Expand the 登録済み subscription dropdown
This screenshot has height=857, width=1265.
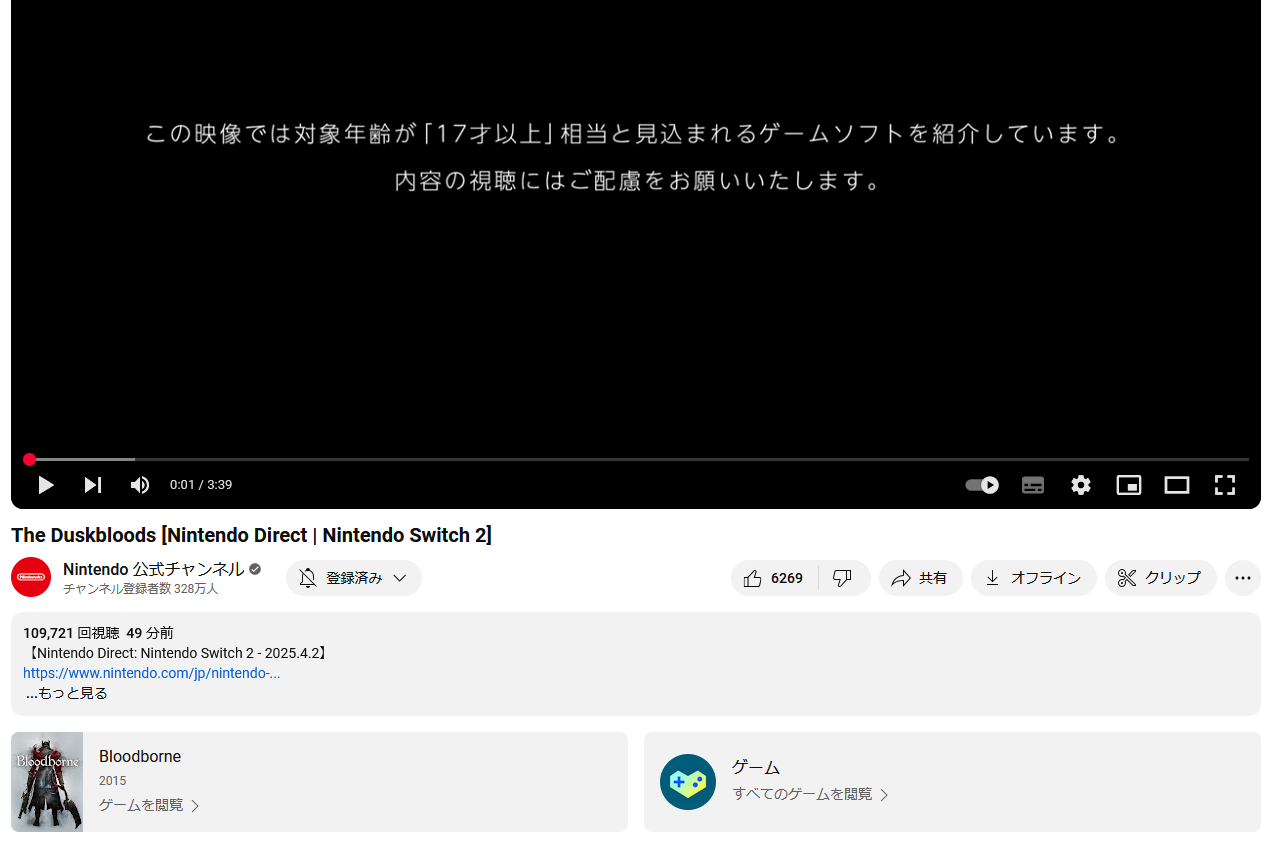(354, 578)
